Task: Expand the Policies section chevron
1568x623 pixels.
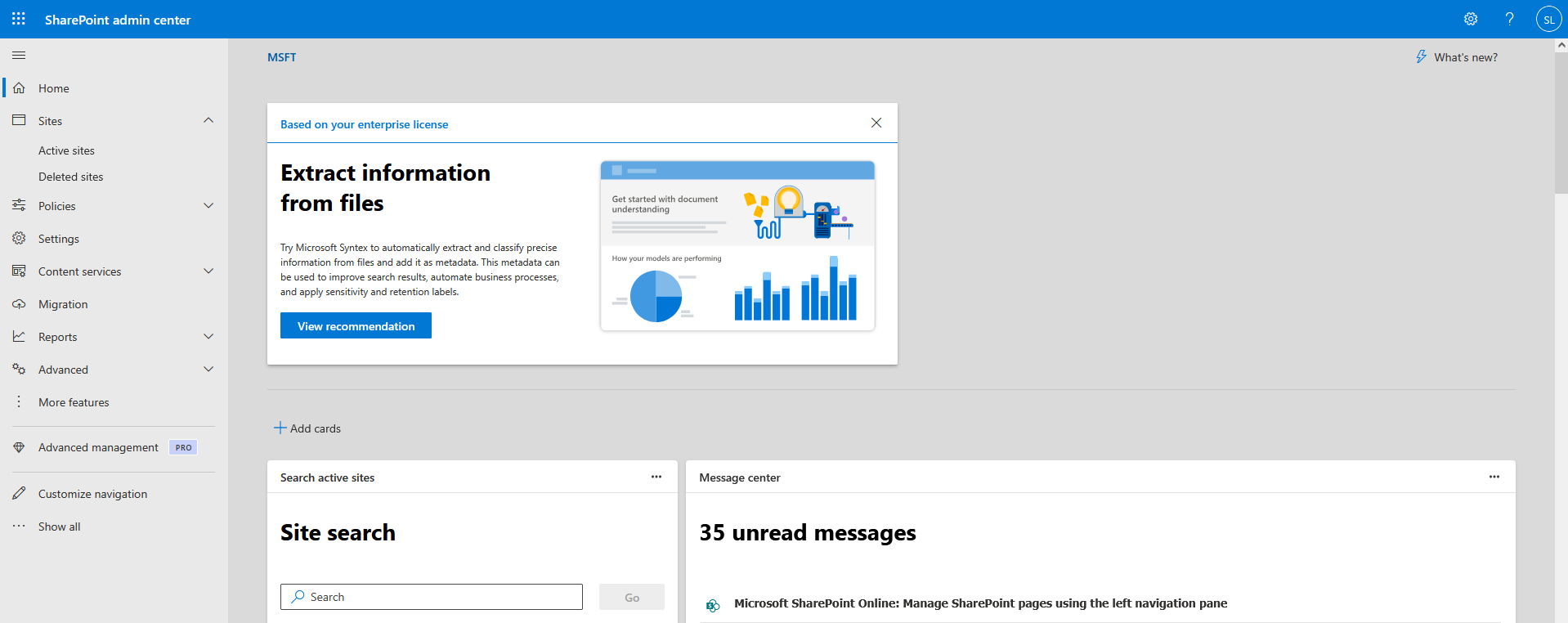Action: (208, 205)
